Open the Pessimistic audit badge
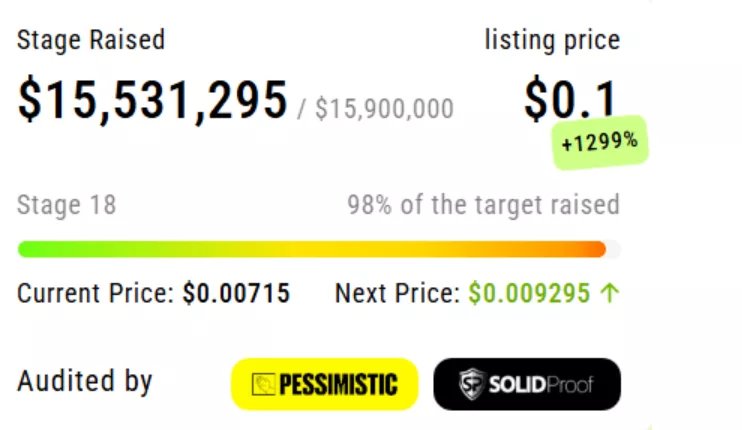This screenshot has width=742, height=430. [x=324, y=385]
